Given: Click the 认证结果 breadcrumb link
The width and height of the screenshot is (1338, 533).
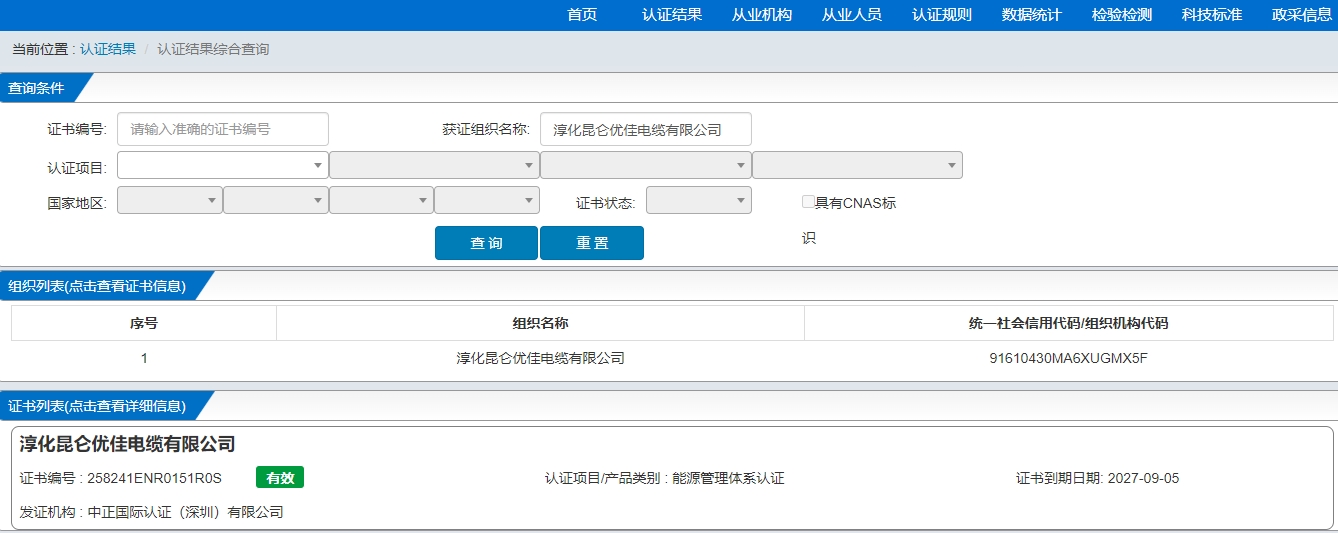Looking at the screenshot, I should coord(108,49).
